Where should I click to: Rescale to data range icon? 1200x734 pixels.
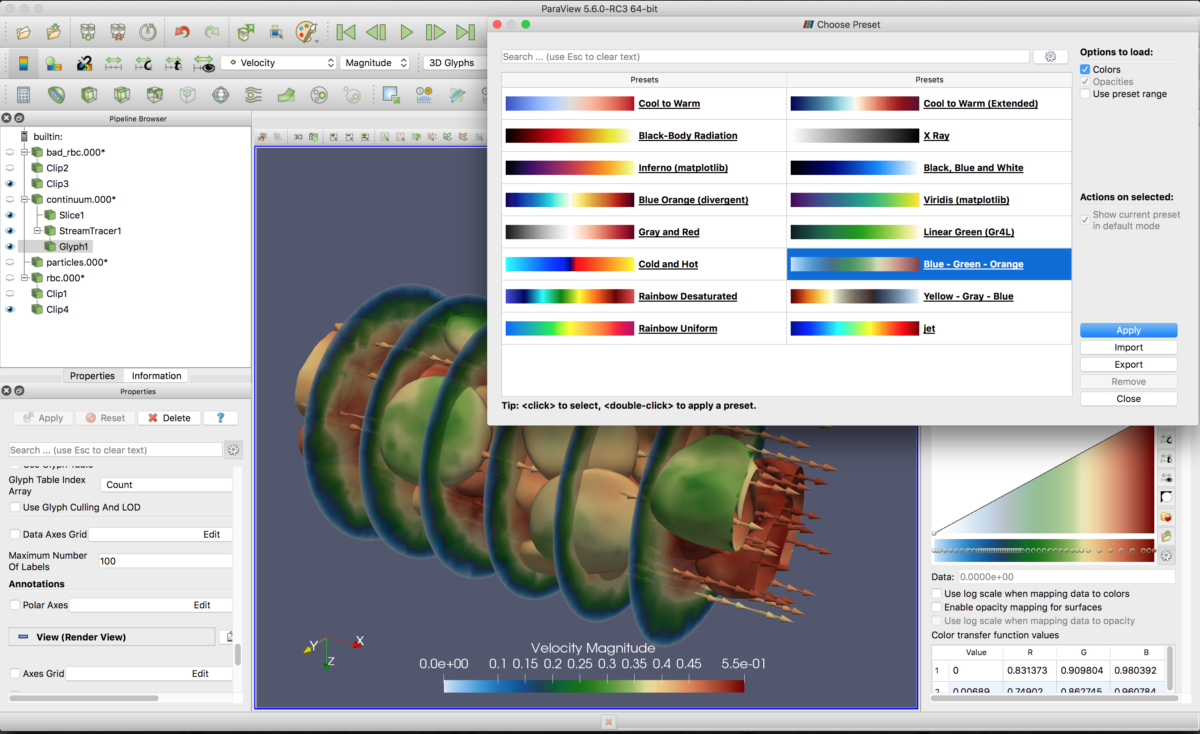[x=112, y=64]
